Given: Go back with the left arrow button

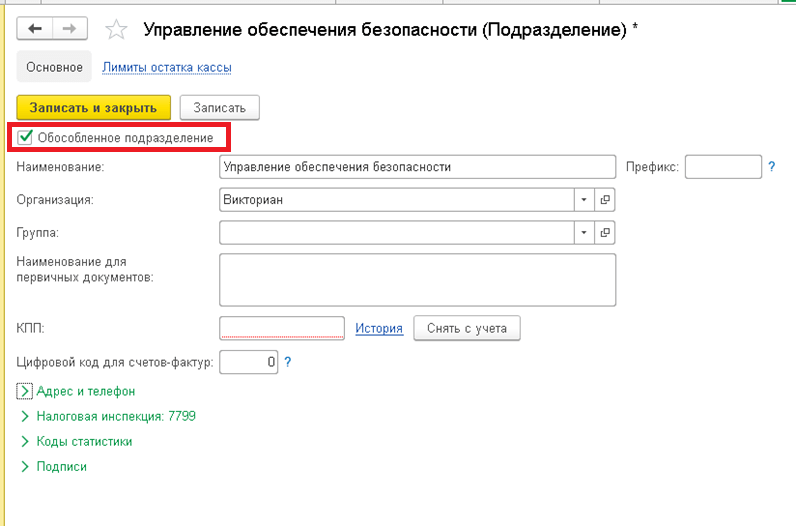Looking at the screenshot, I should [x=35, y=29].
